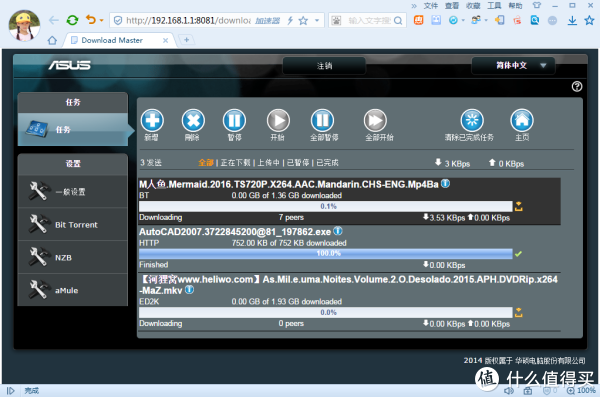The image size is (600, 397).
Task: Filter tasks by 上传中
Action: (x=268, y=163)
